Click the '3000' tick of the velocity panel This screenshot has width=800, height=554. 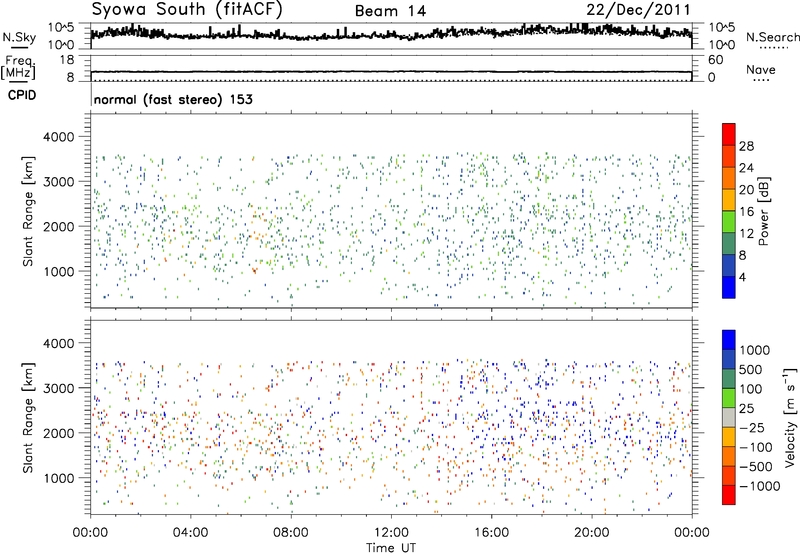click(58, 388)
